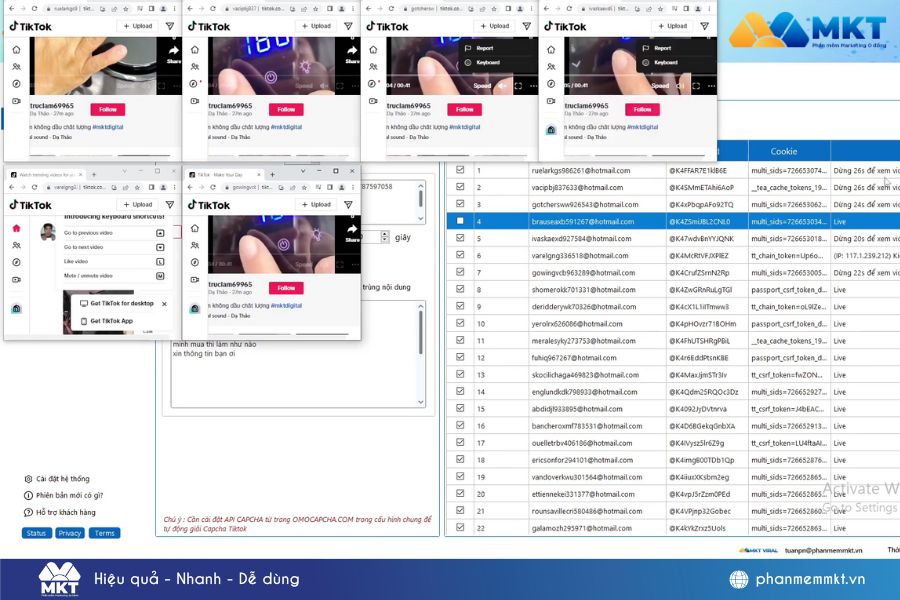Close Get TikTok for desktop popup
The height and width of the screenshot is (600, 900).
click(x=165, y=303)
